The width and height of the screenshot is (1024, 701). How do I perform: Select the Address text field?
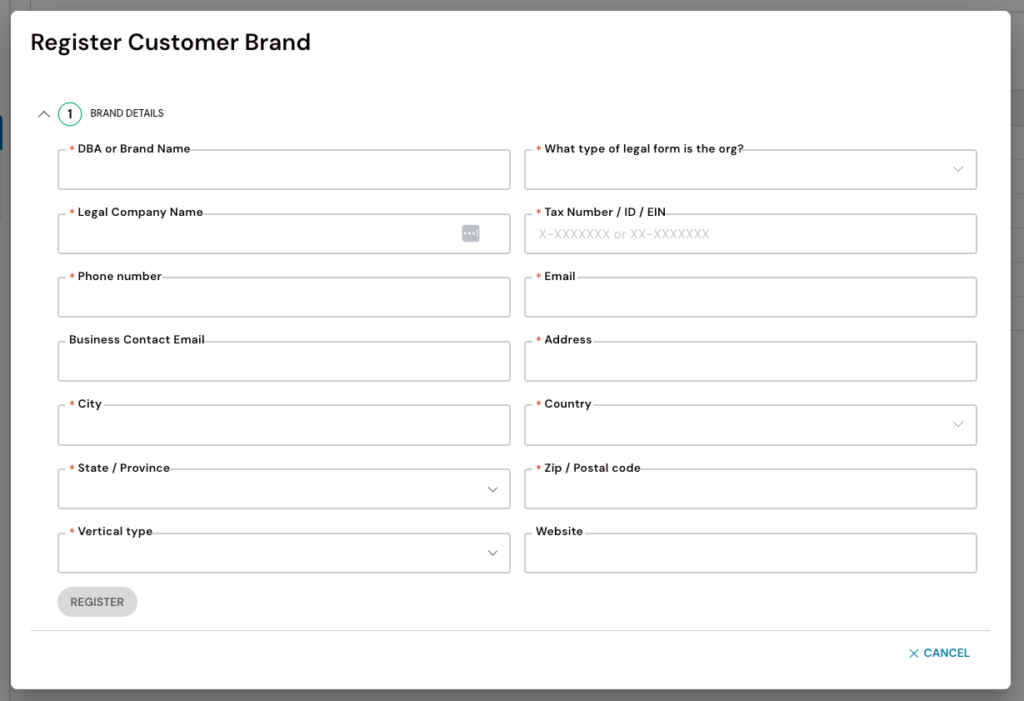tap(750, 362)
